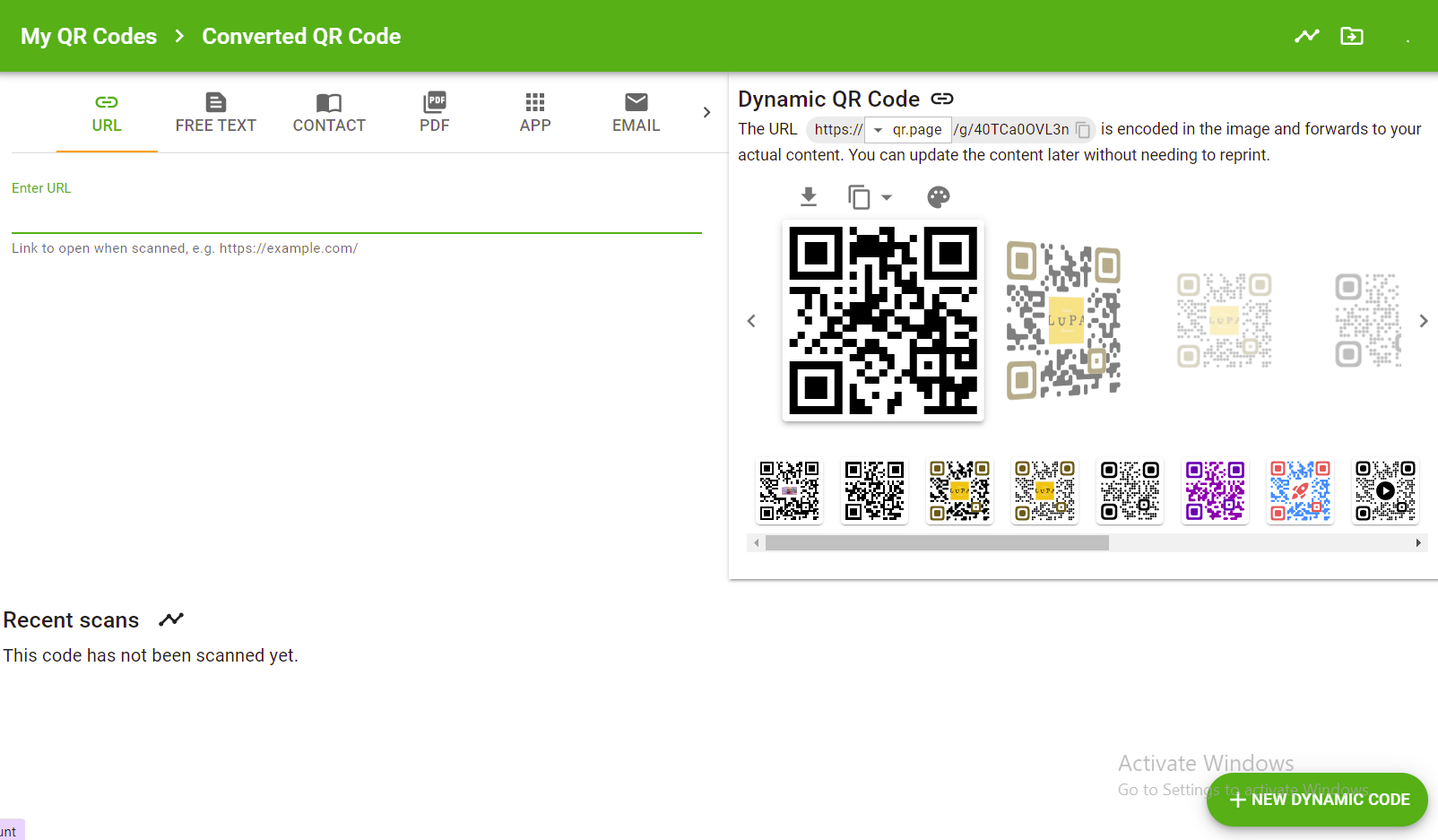The height and width of the screenshot is (840, 1438).
Task: Open statistics chart icon in header
Action: click(x=1306, y=36)
